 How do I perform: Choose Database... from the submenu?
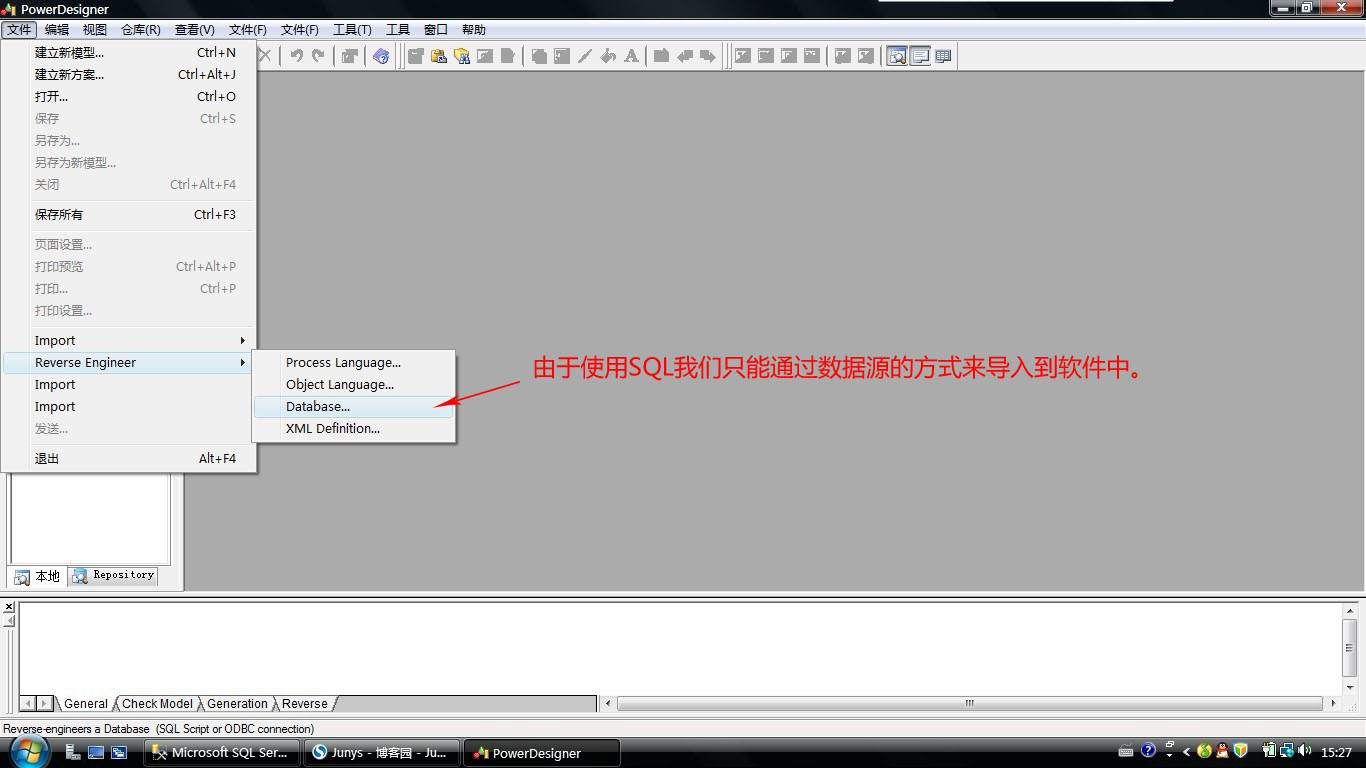click(x=354, y=406)
